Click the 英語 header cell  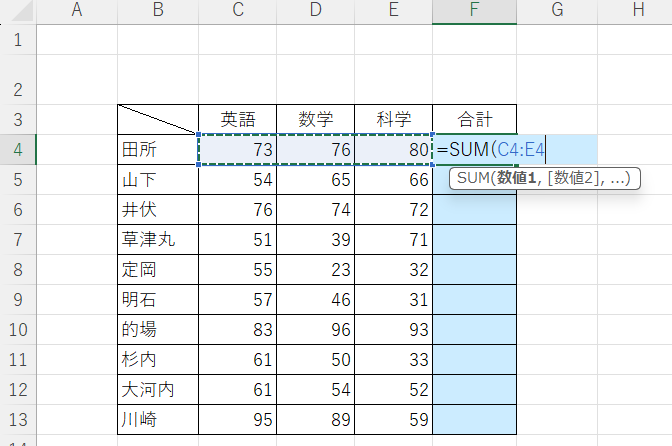point(238,119)
